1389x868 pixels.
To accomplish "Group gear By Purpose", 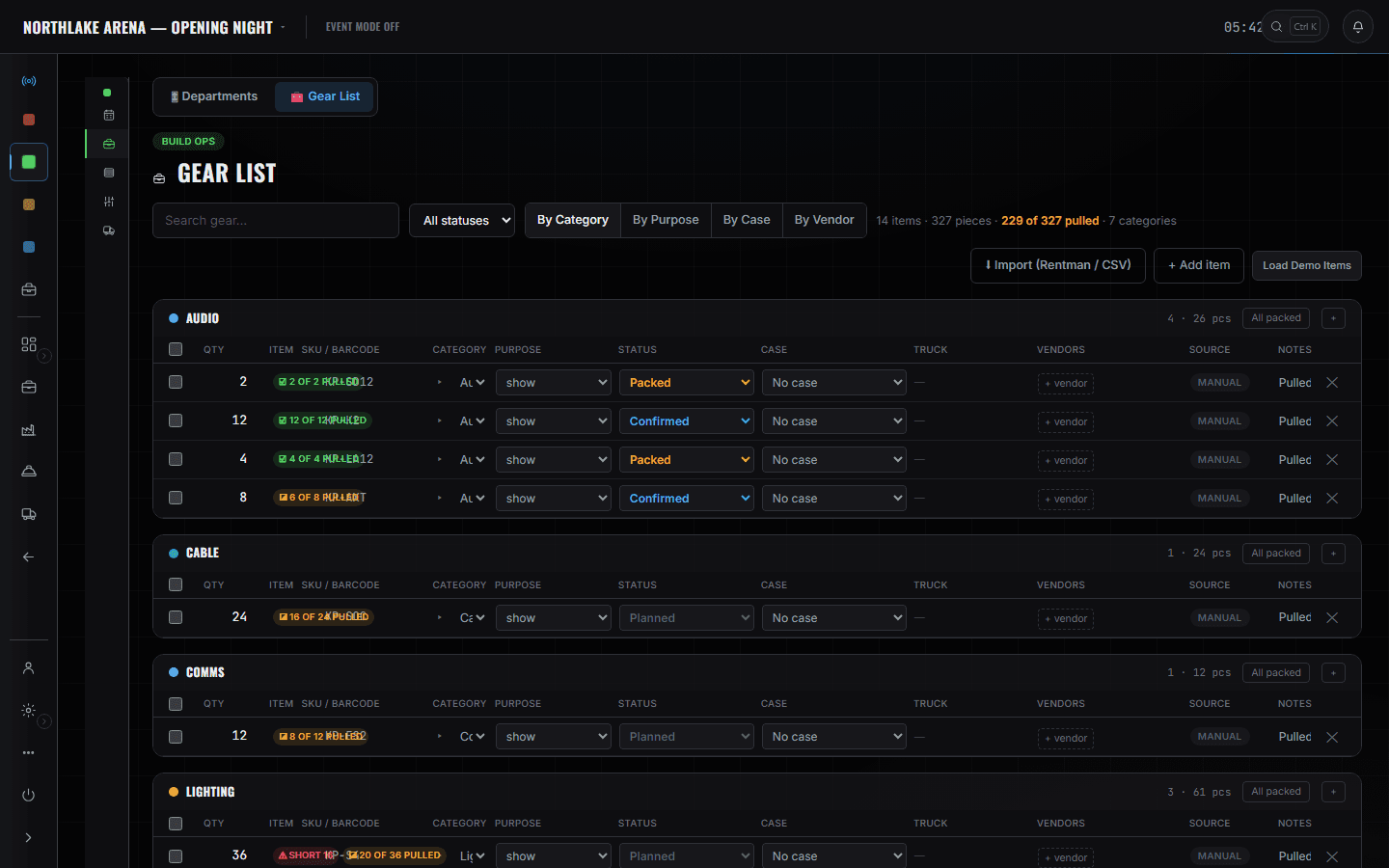I will tap(666, 220).
